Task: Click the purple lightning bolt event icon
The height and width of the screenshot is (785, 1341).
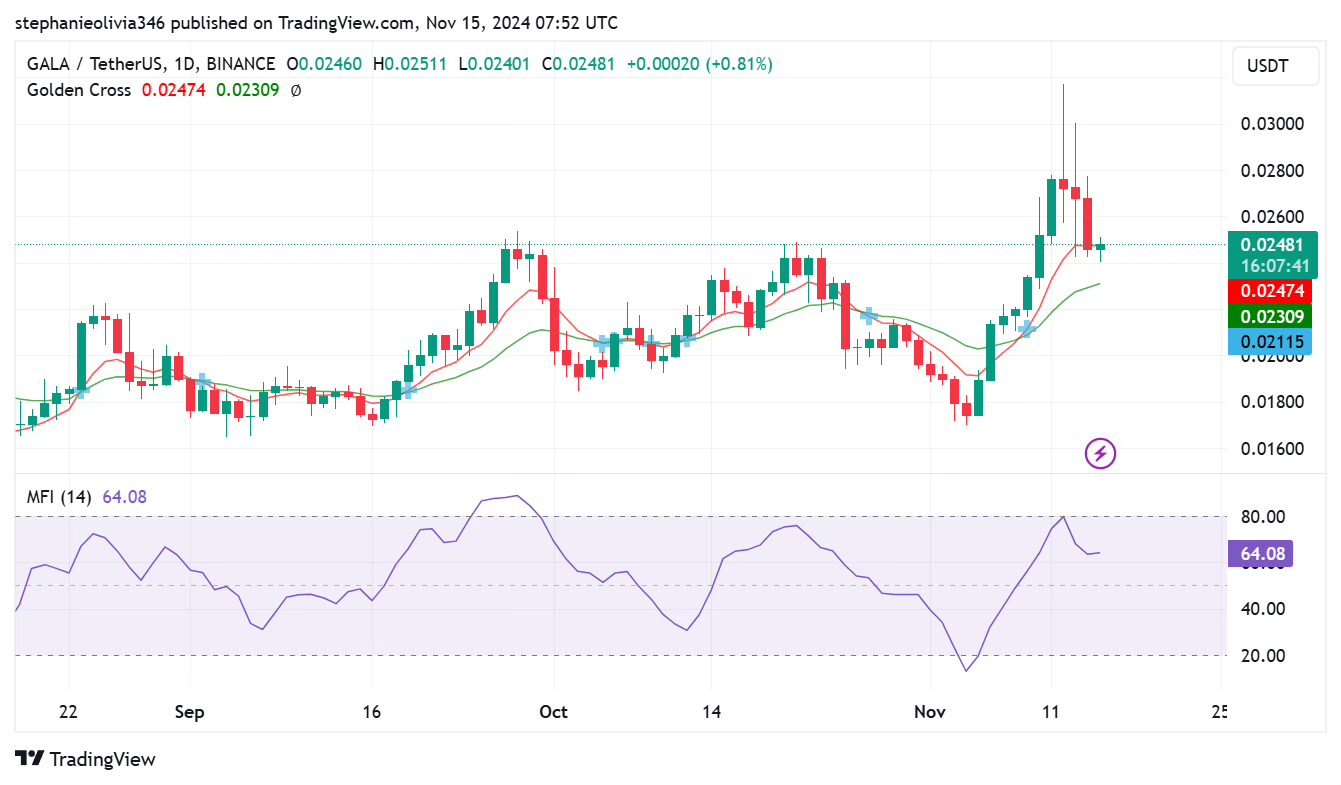Action: click(1100, 454)
